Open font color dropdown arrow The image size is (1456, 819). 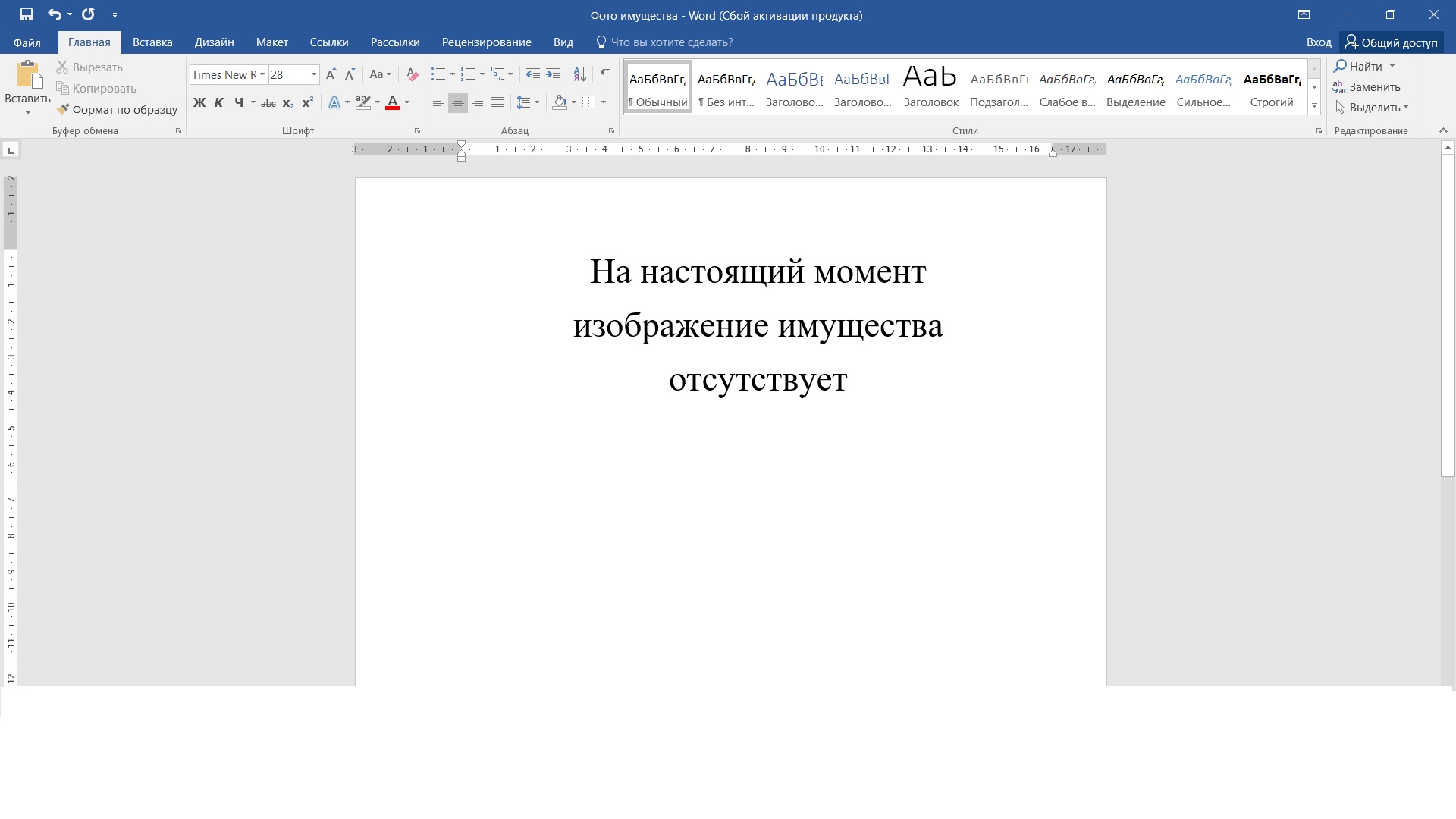(407, 102)
